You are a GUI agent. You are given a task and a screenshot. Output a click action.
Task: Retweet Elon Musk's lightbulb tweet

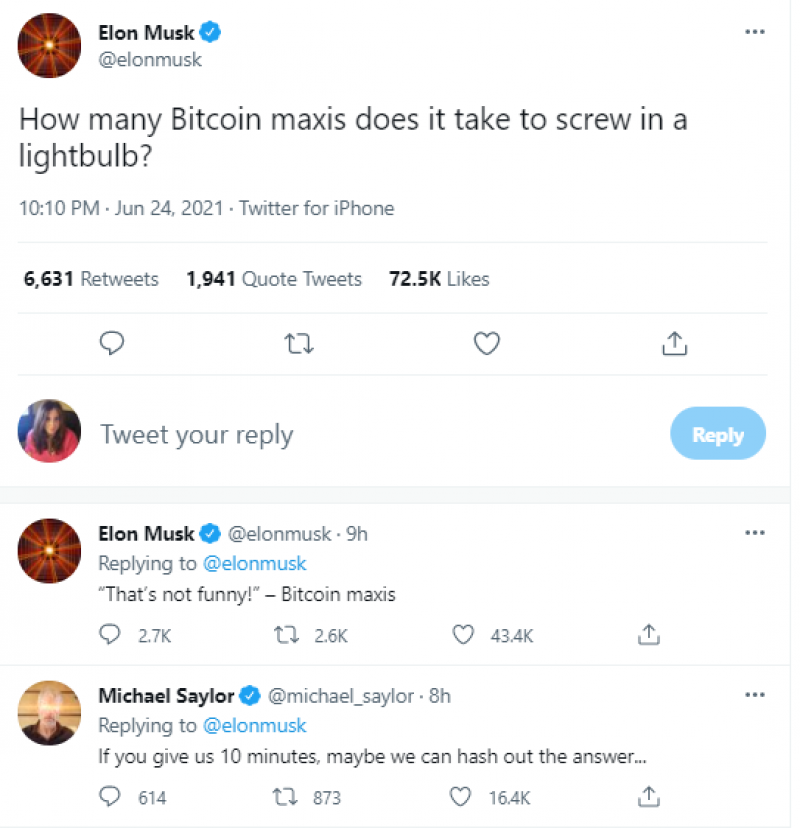tap(299, 344)
